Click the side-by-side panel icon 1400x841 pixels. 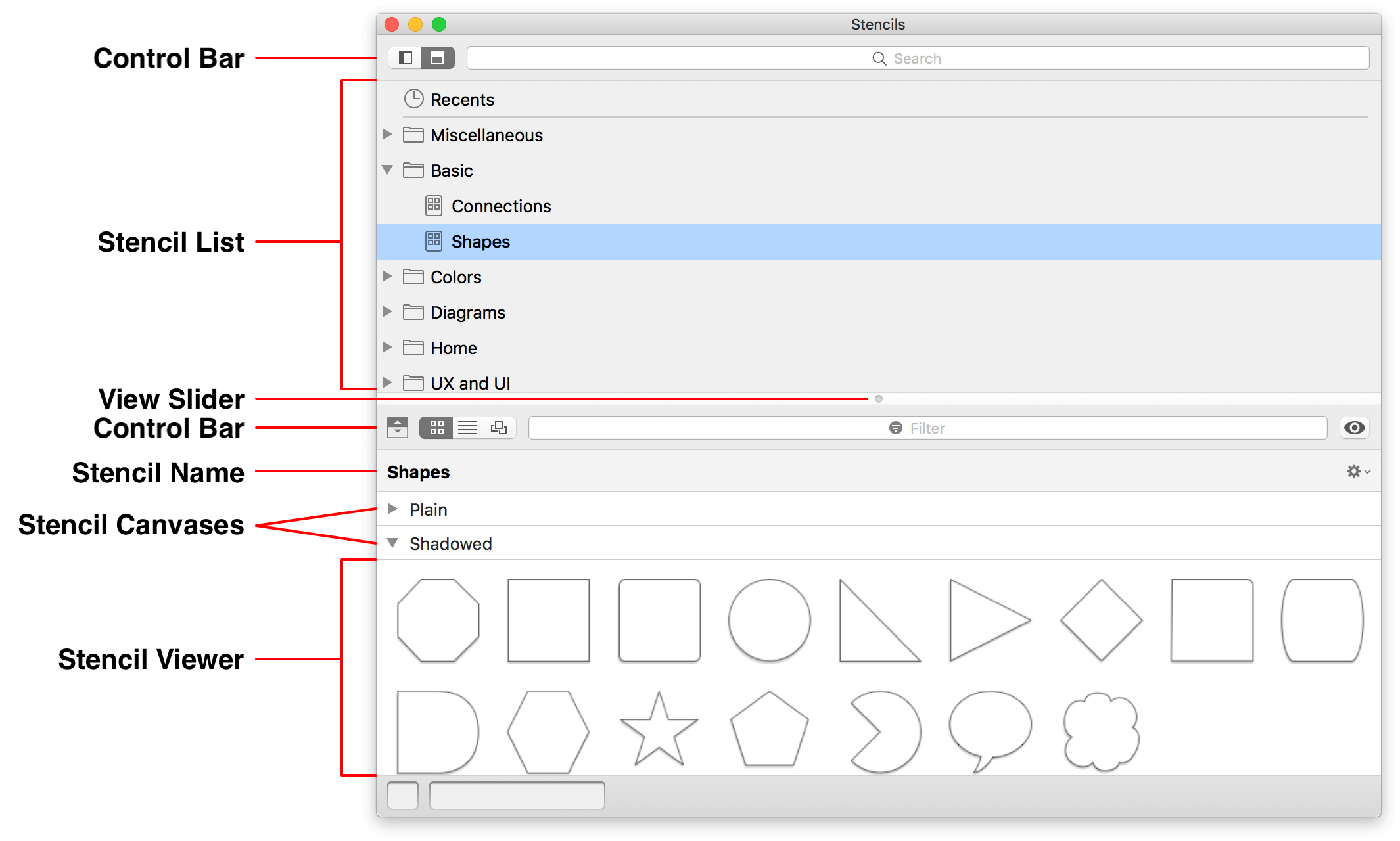tap(407, 56)
